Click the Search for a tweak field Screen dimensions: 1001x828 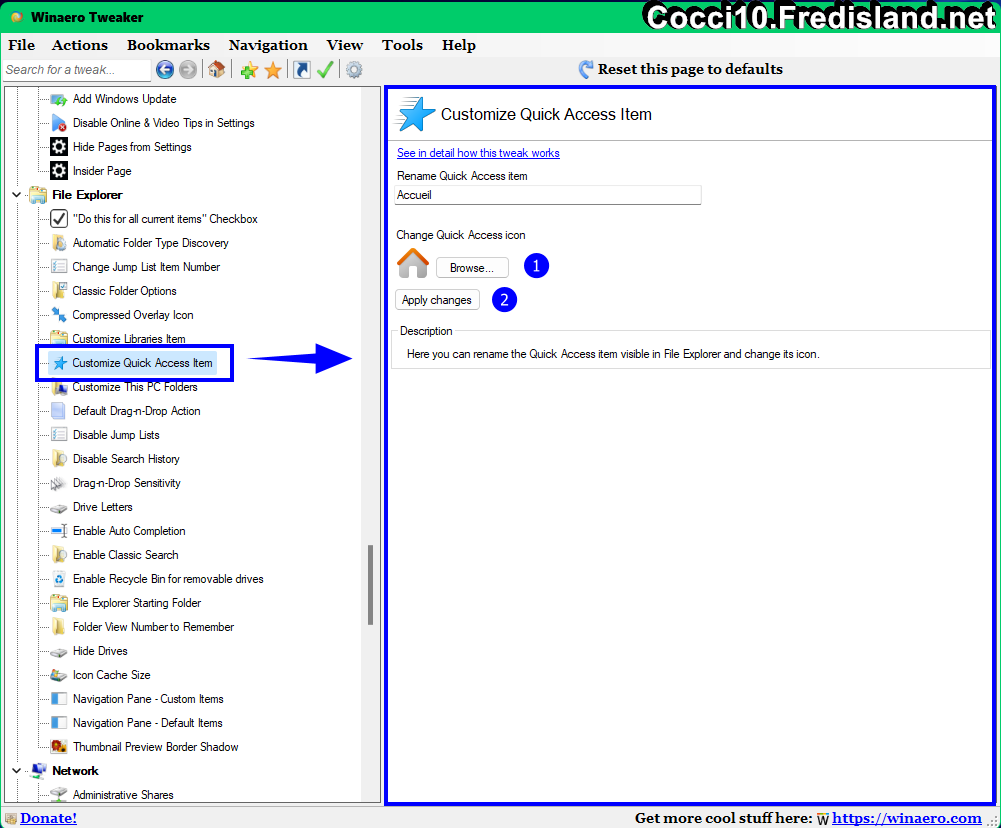77,70
